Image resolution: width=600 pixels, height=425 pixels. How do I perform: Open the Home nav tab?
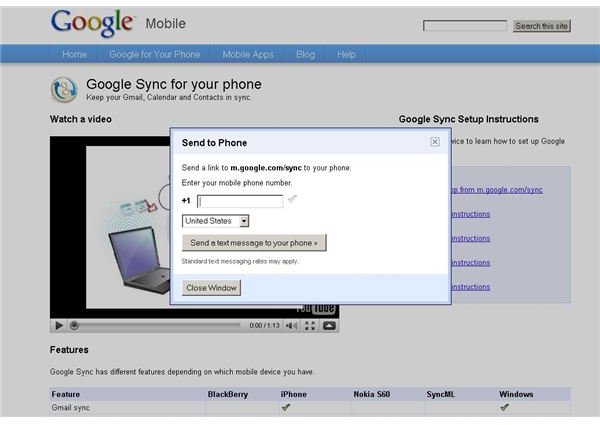pos(74,54)
